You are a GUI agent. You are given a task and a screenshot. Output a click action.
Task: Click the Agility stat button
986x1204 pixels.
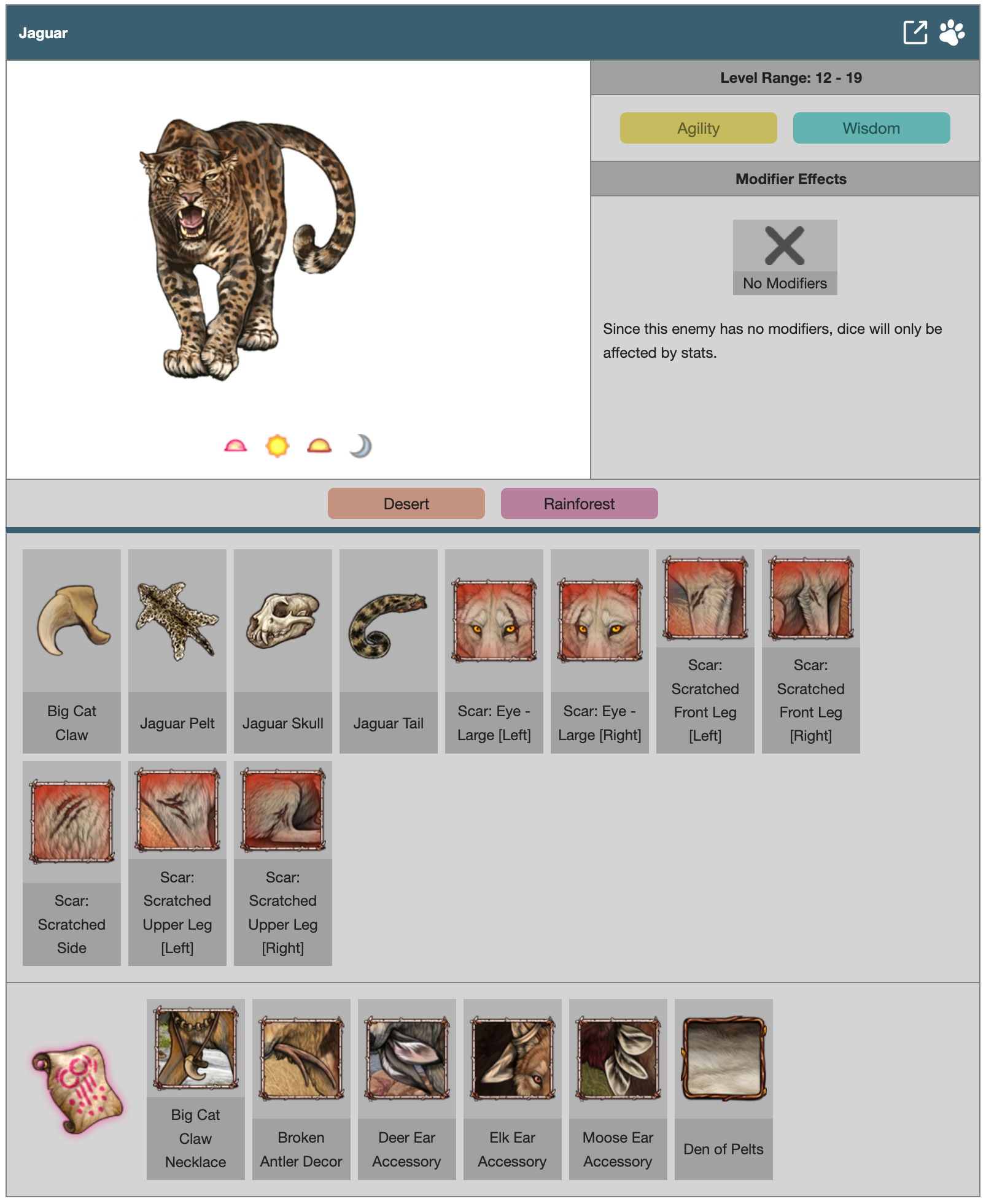tap(698, 128)
